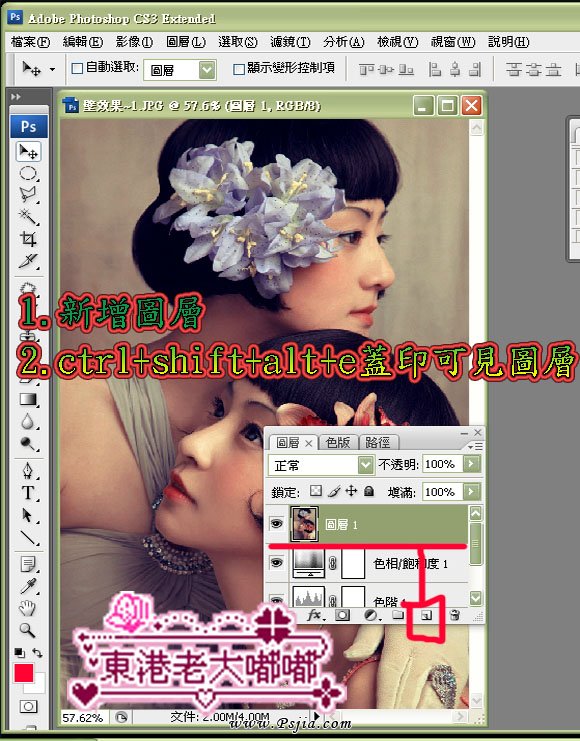
Task: Open the 圖層 auto-select dropdown
Action: click(180, 70)
